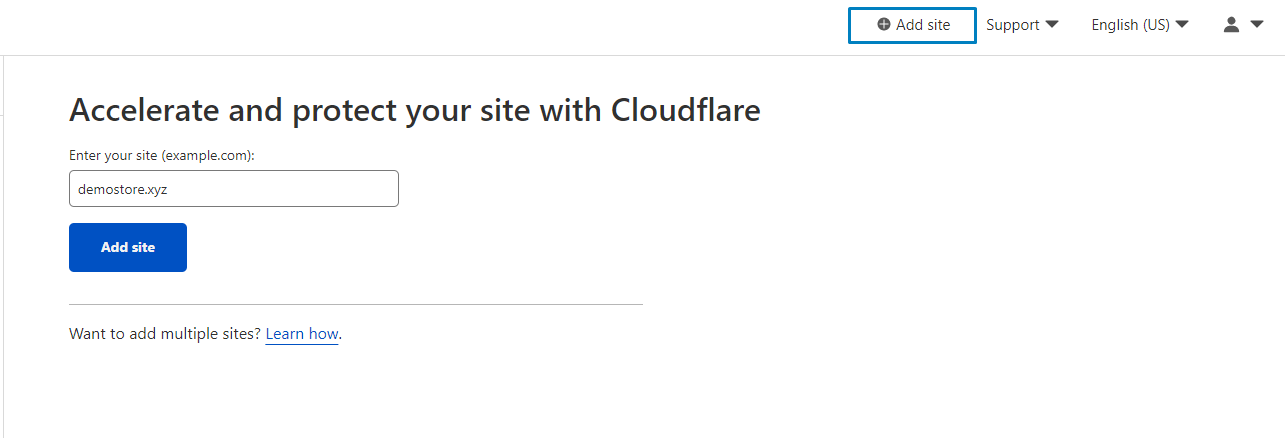The width and height of the screenshot is (1285, 438).
Task: Click the "Enter your site (example.com)" label
Action: [162, 156]
